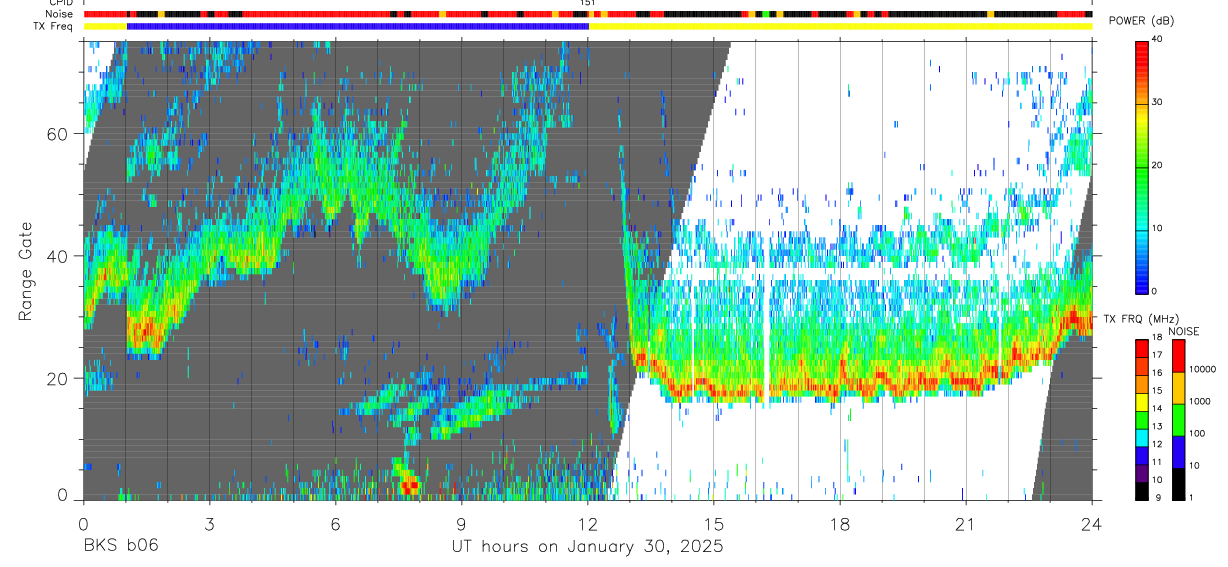This screenshot has height=567, width=1228.
Task: Click the '13' label on the TX FRQ scale
Action: 1156,427
